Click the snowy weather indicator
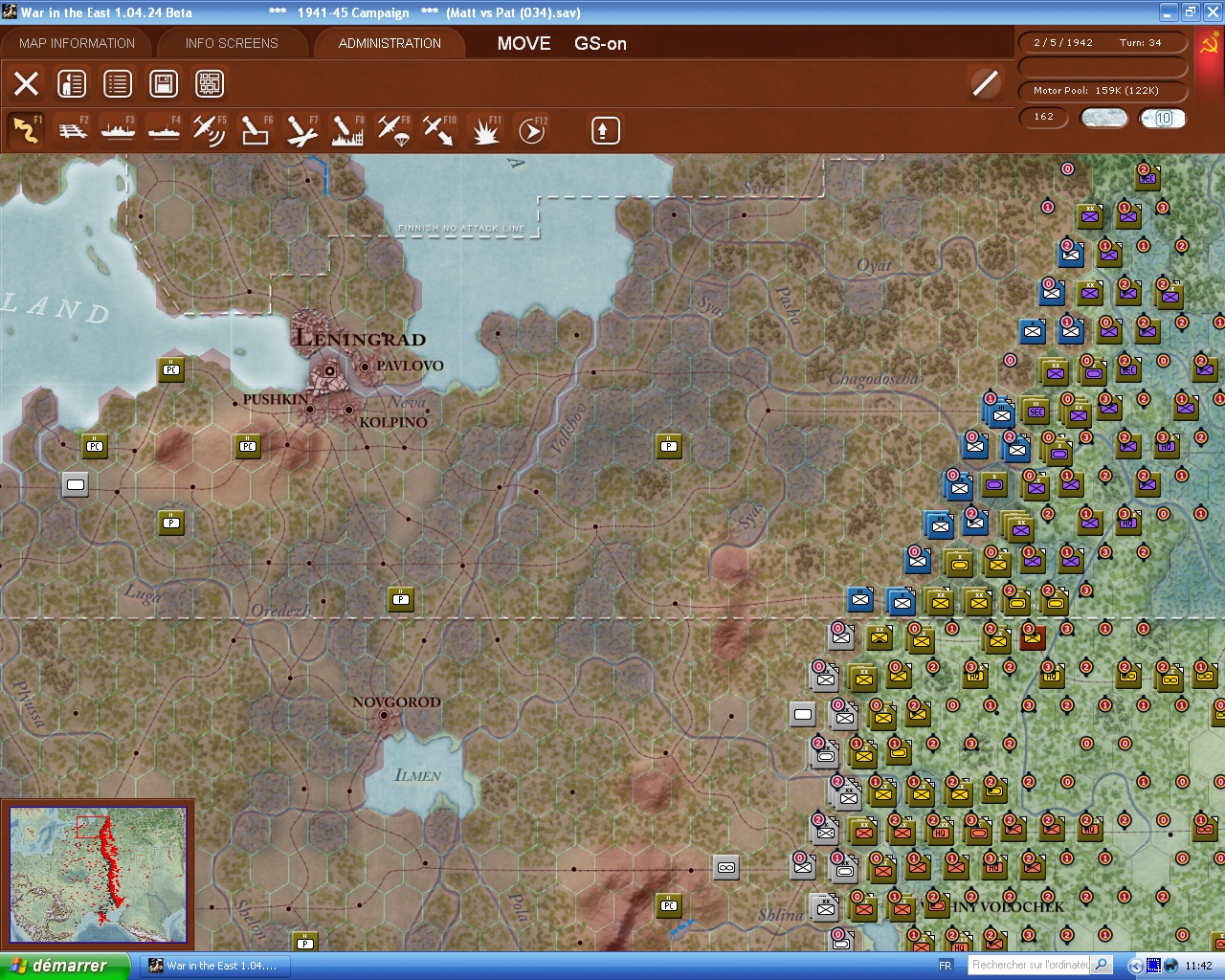This screenshot has height=980, width=1225. (1104, 118)
